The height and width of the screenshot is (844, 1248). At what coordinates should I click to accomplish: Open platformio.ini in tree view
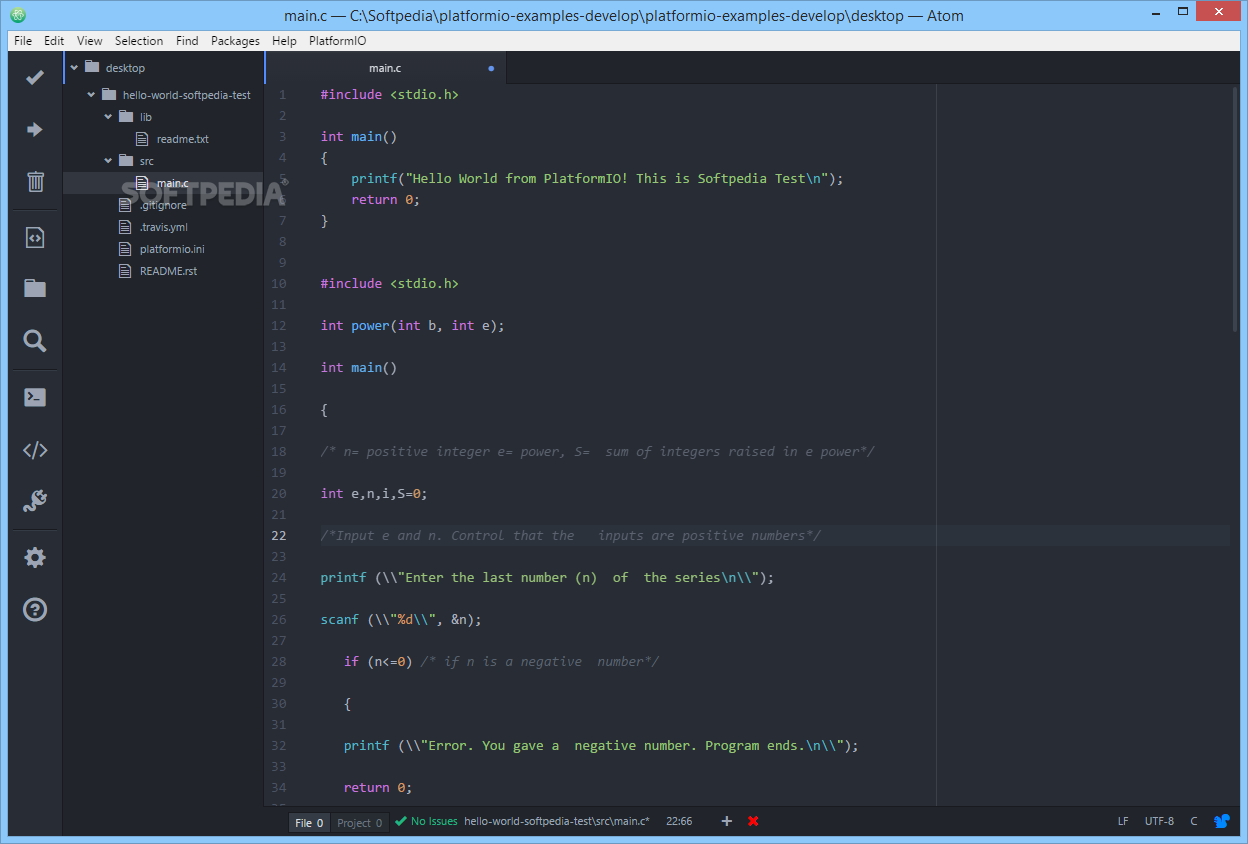(172, 249)
